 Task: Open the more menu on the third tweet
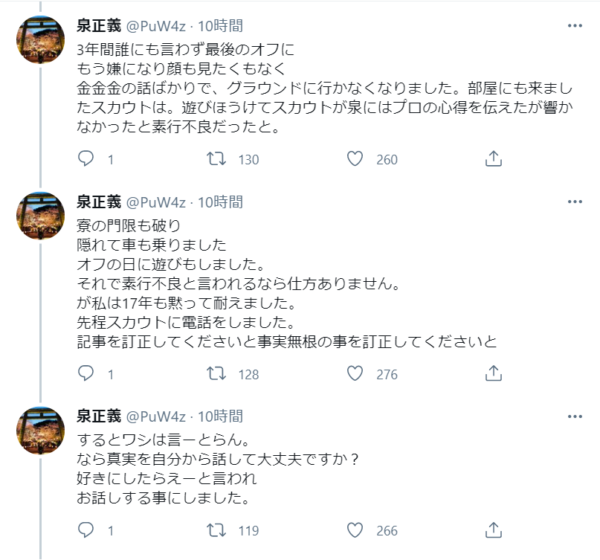(571, 416)
